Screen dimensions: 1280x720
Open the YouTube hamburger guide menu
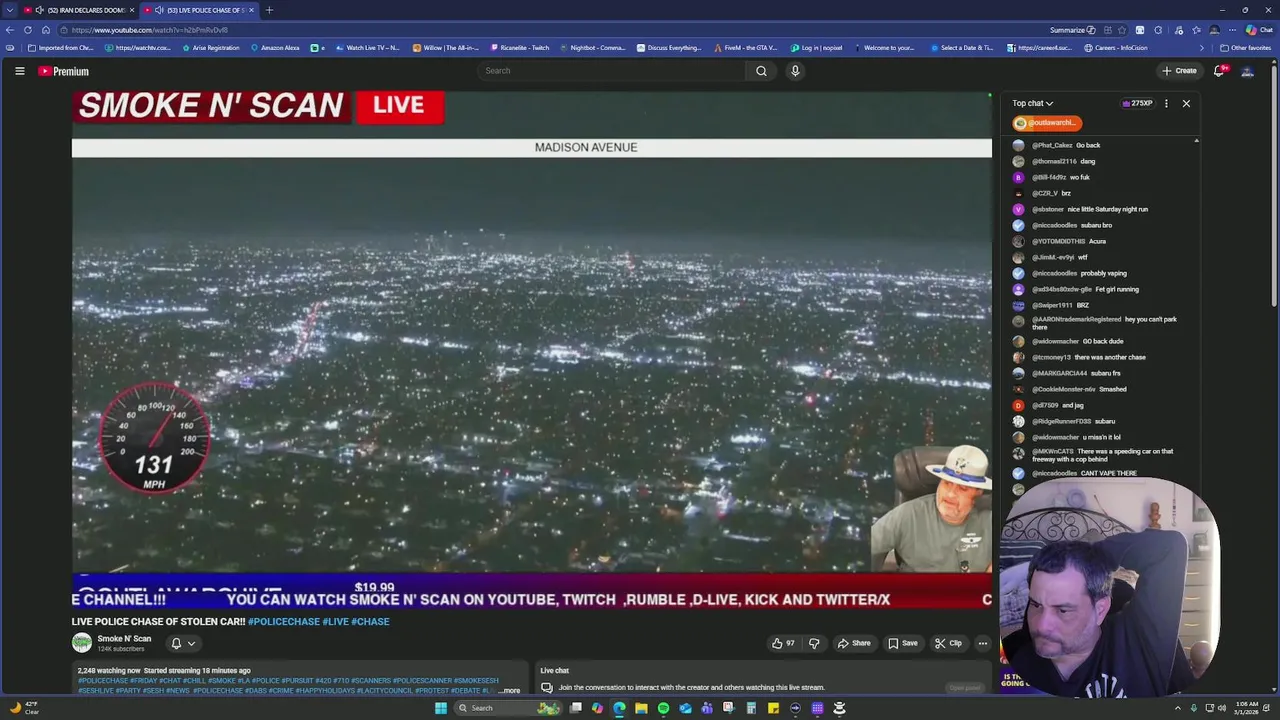pos(19,71)
